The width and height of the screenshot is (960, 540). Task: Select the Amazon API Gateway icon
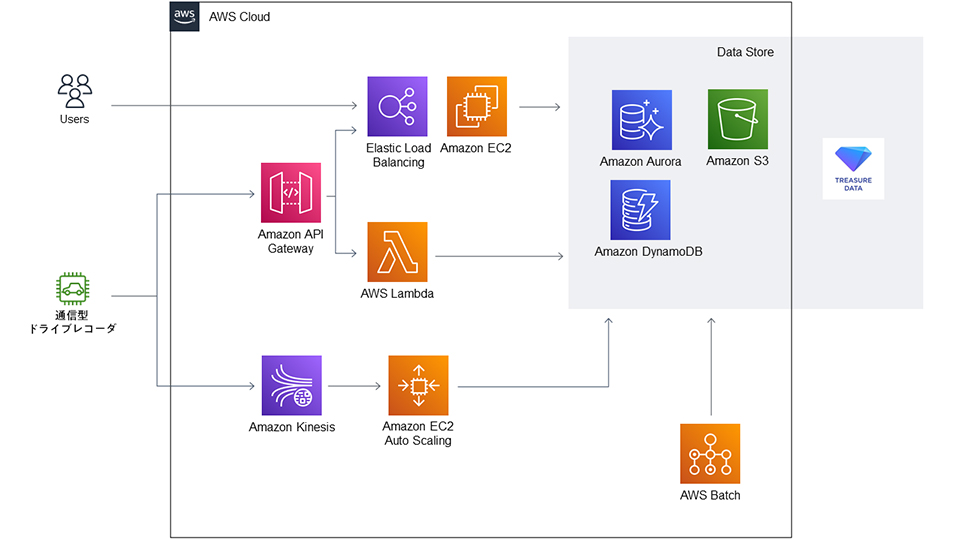pos(291,193)
